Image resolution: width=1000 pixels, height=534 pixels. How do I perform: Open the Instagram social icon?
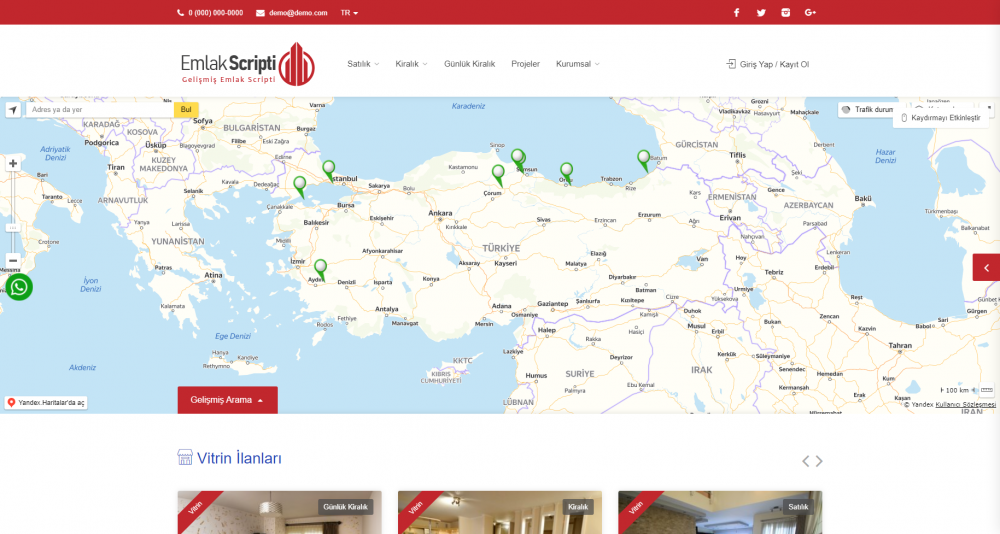786,13
